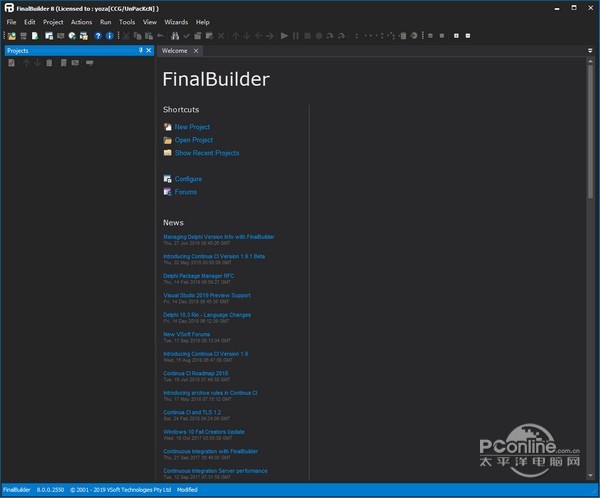Close the Projects panel
Screen dimensions: 600x498
pos(149,50)
